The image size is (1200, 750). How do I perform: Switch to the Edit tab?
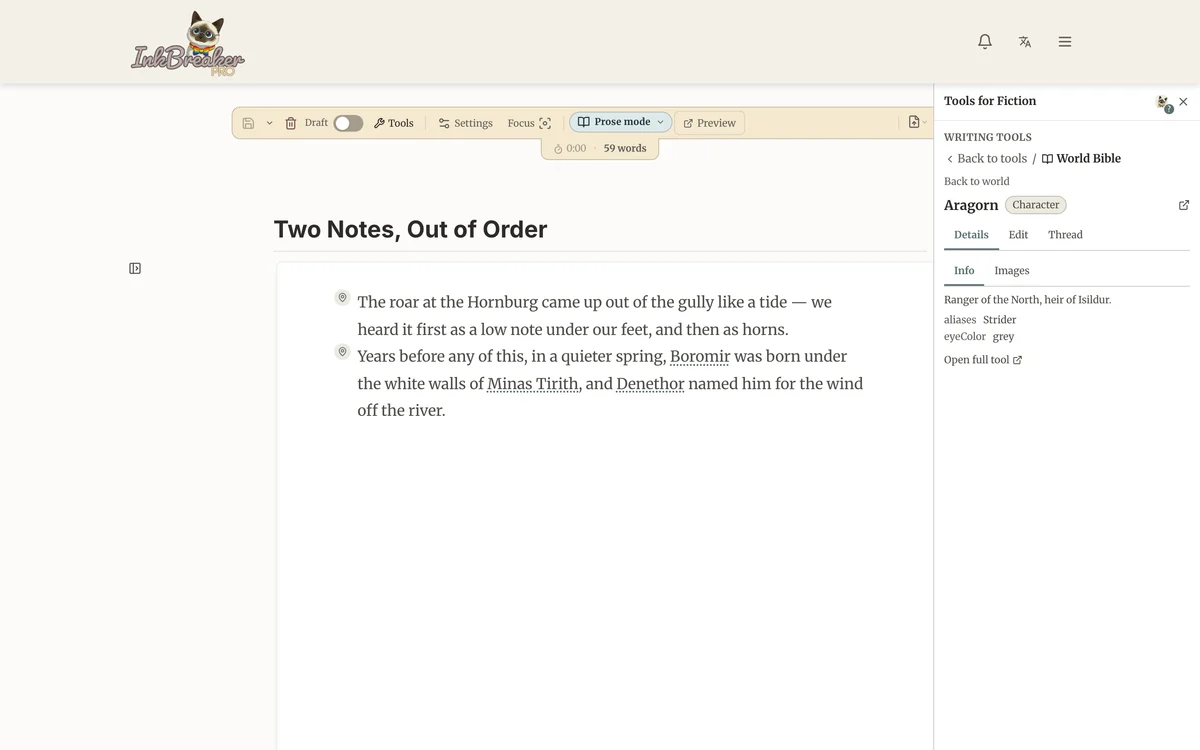(x=1018, y=235)
